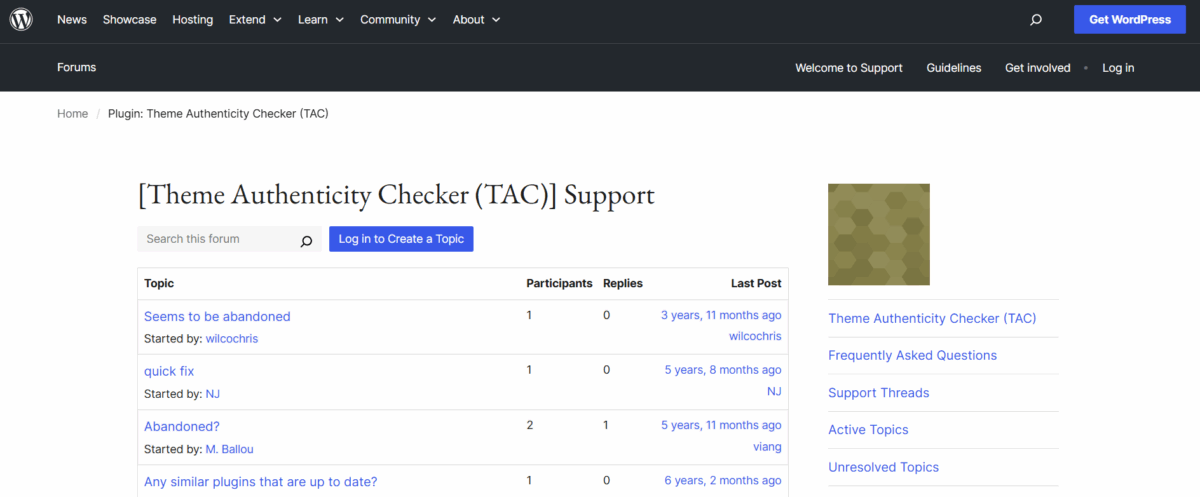1200x497 pixels.
Task: Click the Topic column header
Action: click(x=159, y=284)
